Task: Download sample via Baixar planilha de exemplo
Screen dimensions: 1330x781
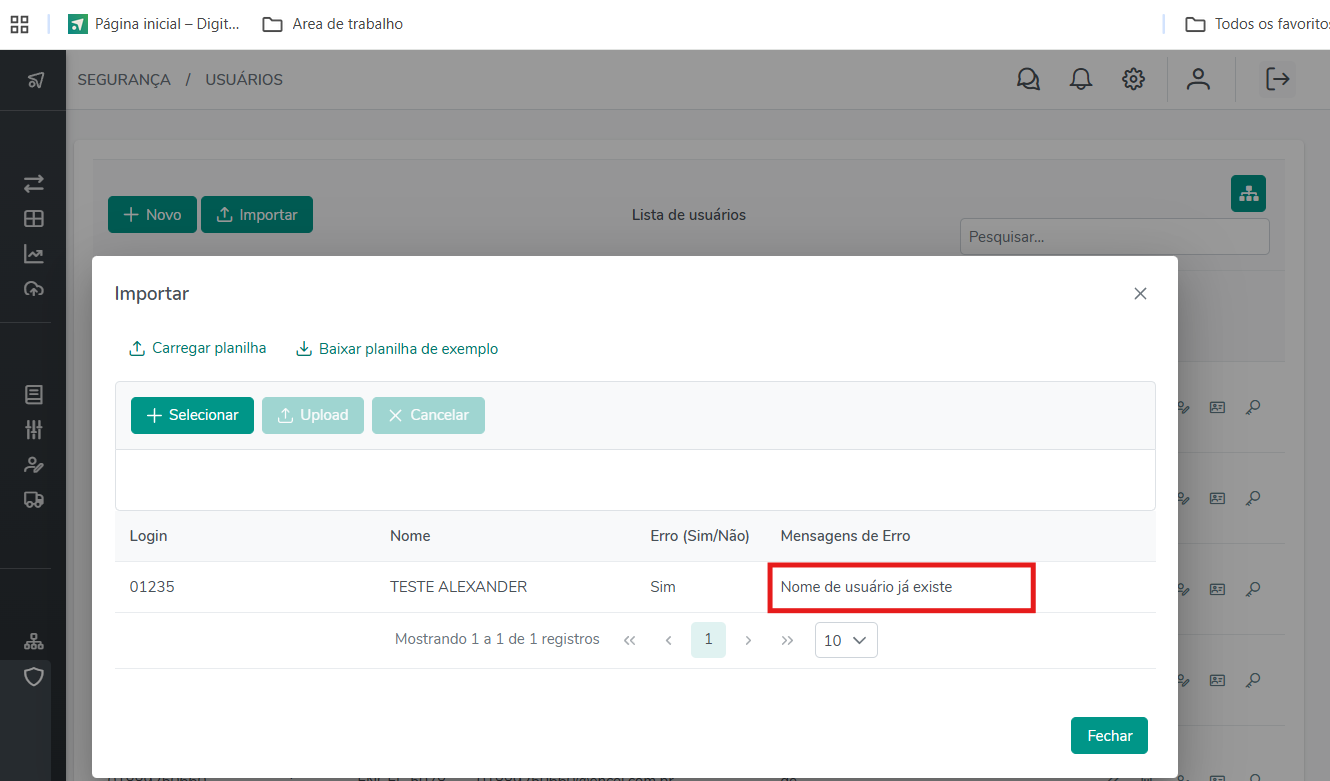Action: pos(397,349)
